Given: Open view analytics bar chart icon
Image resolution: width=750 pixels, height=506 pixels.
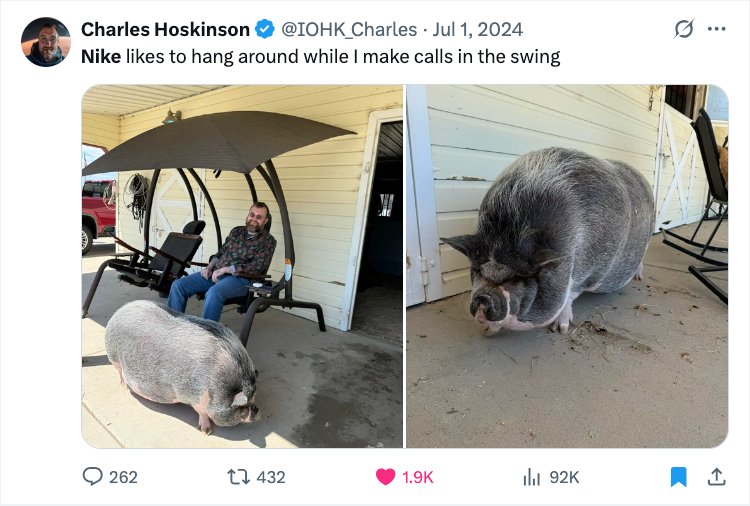Looking at the screenshot, I should pyautogui.click(x=531, y=477).
